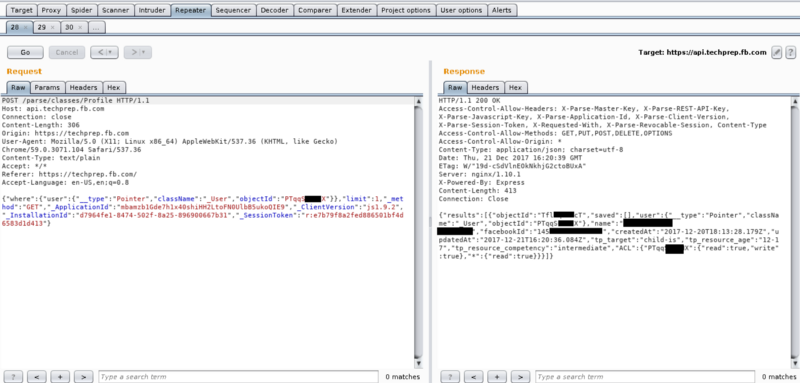The image size is (800, 383).
Task: Click the HTTP/1.1 200 OK status line
Action: [469, 100]
